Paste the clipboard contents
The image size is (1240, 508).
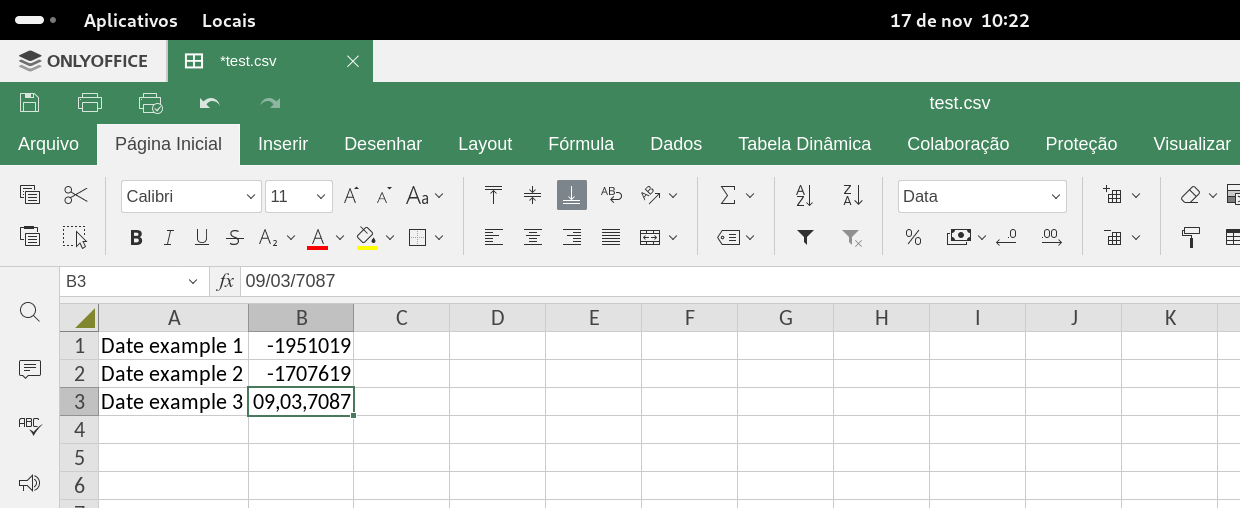(x=30, y=237)
